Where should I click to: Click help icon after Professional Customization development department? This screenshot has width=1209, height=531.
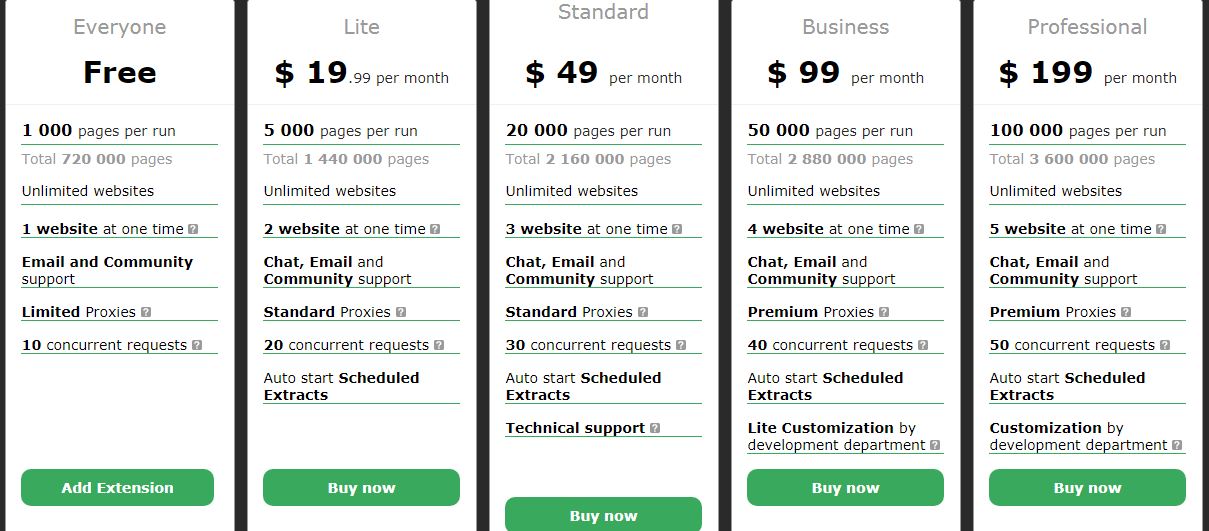1177,445
